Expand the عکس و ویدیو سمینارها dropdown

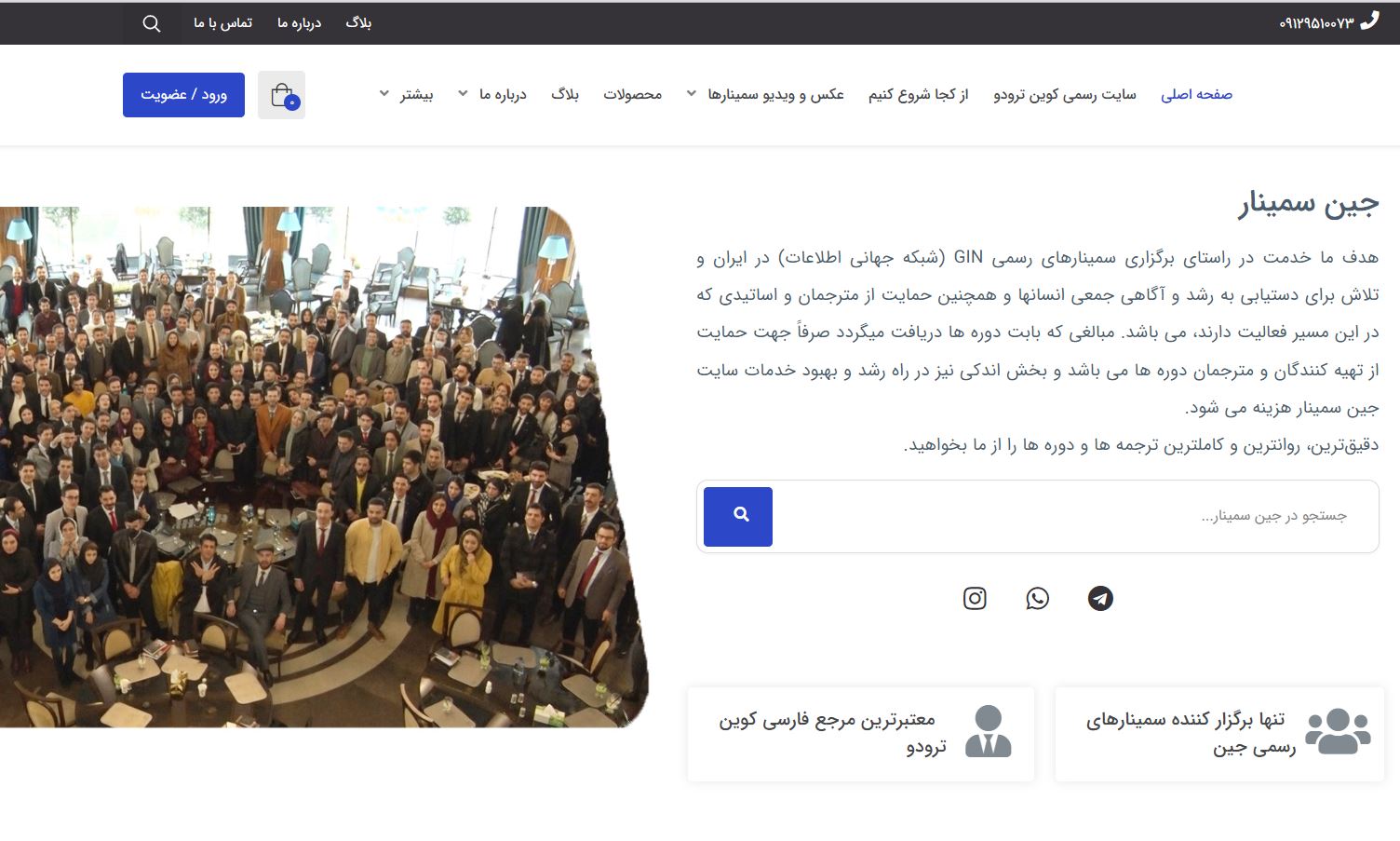tap(765, 94)
